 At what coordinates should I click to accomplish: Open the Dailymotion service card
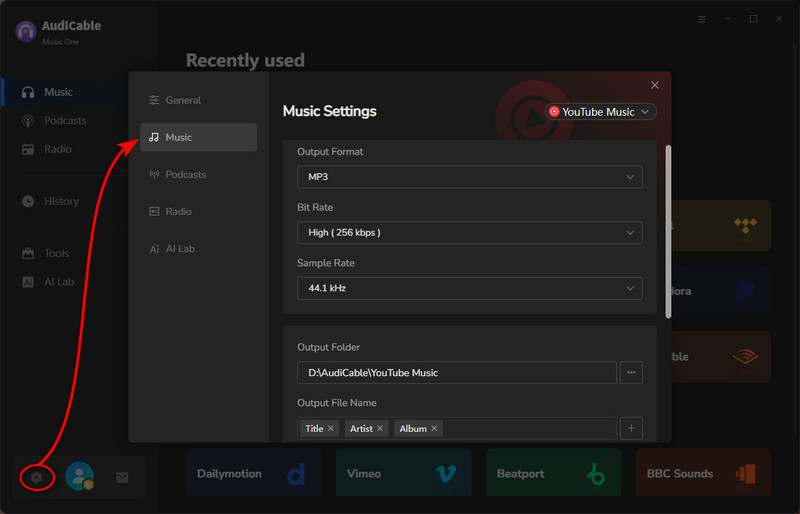pyautogui.click(x=254, y=473)
